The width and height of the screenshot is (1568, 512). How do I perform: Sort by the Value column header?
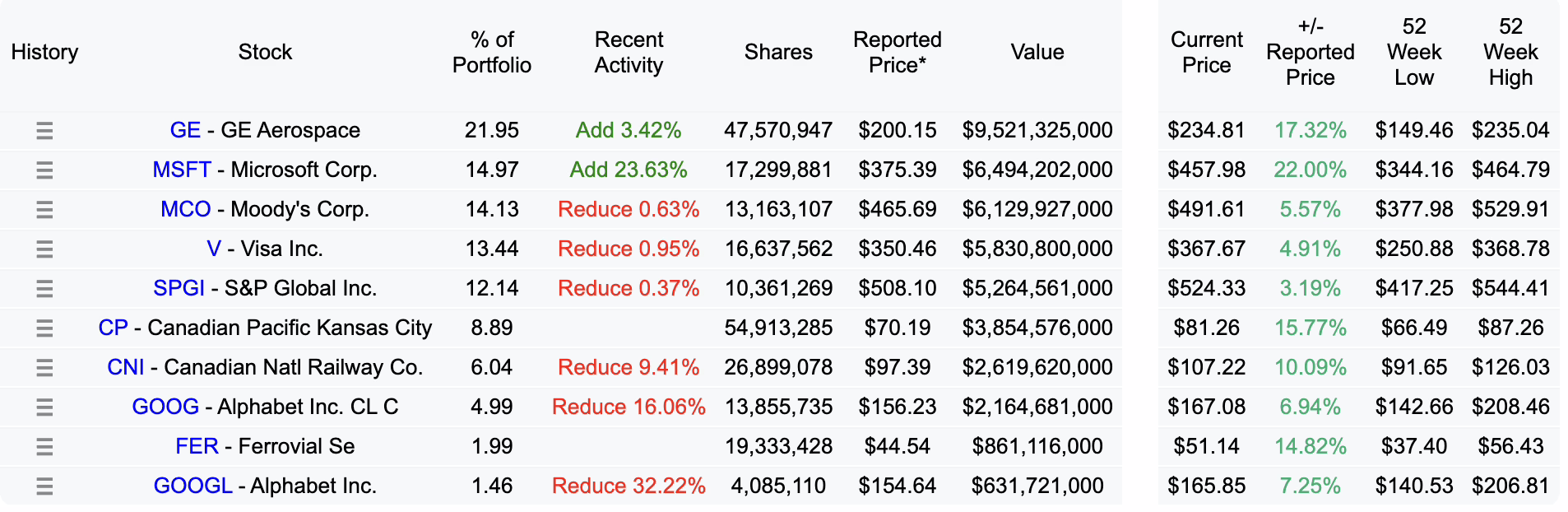[x=1037, y=52]
